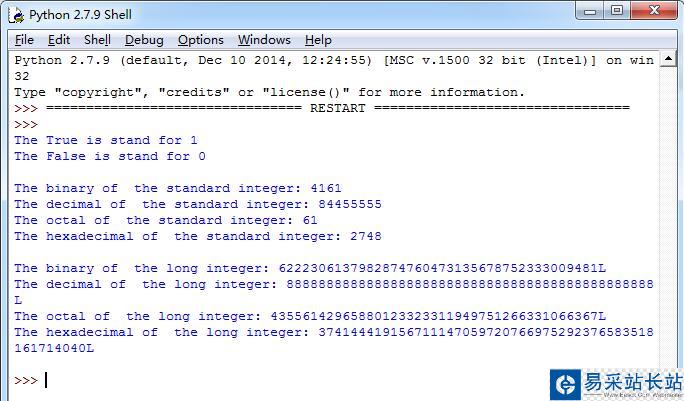Viewport: 684px width, 401px height.
Task: Open the Debug menu
Action: (144, 40)
